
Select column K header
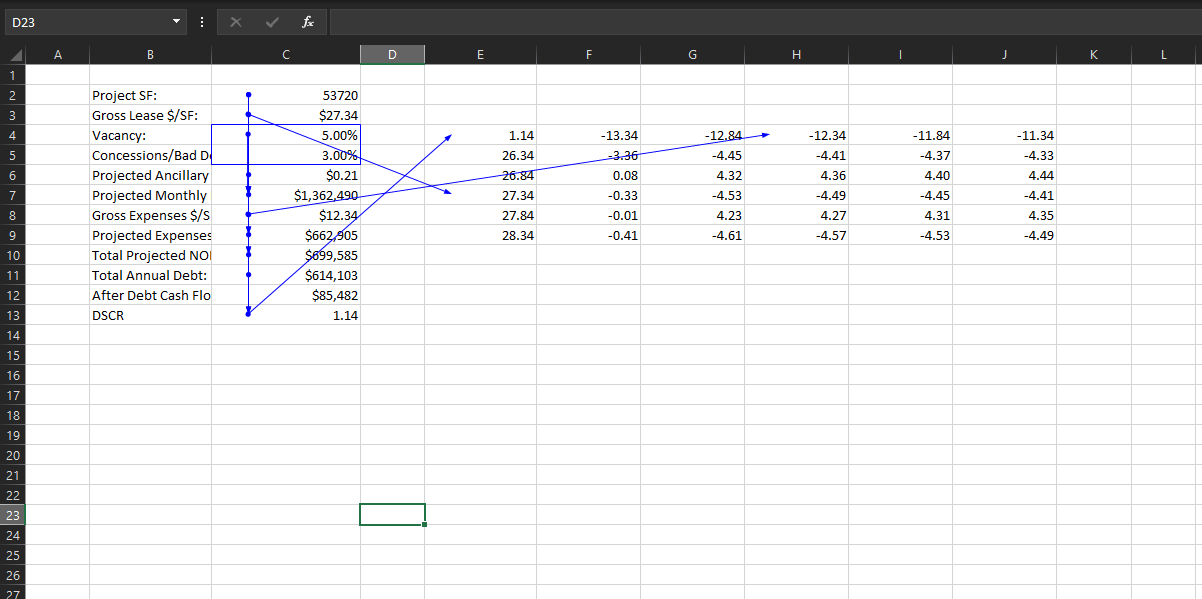(x=1093, y=55)
